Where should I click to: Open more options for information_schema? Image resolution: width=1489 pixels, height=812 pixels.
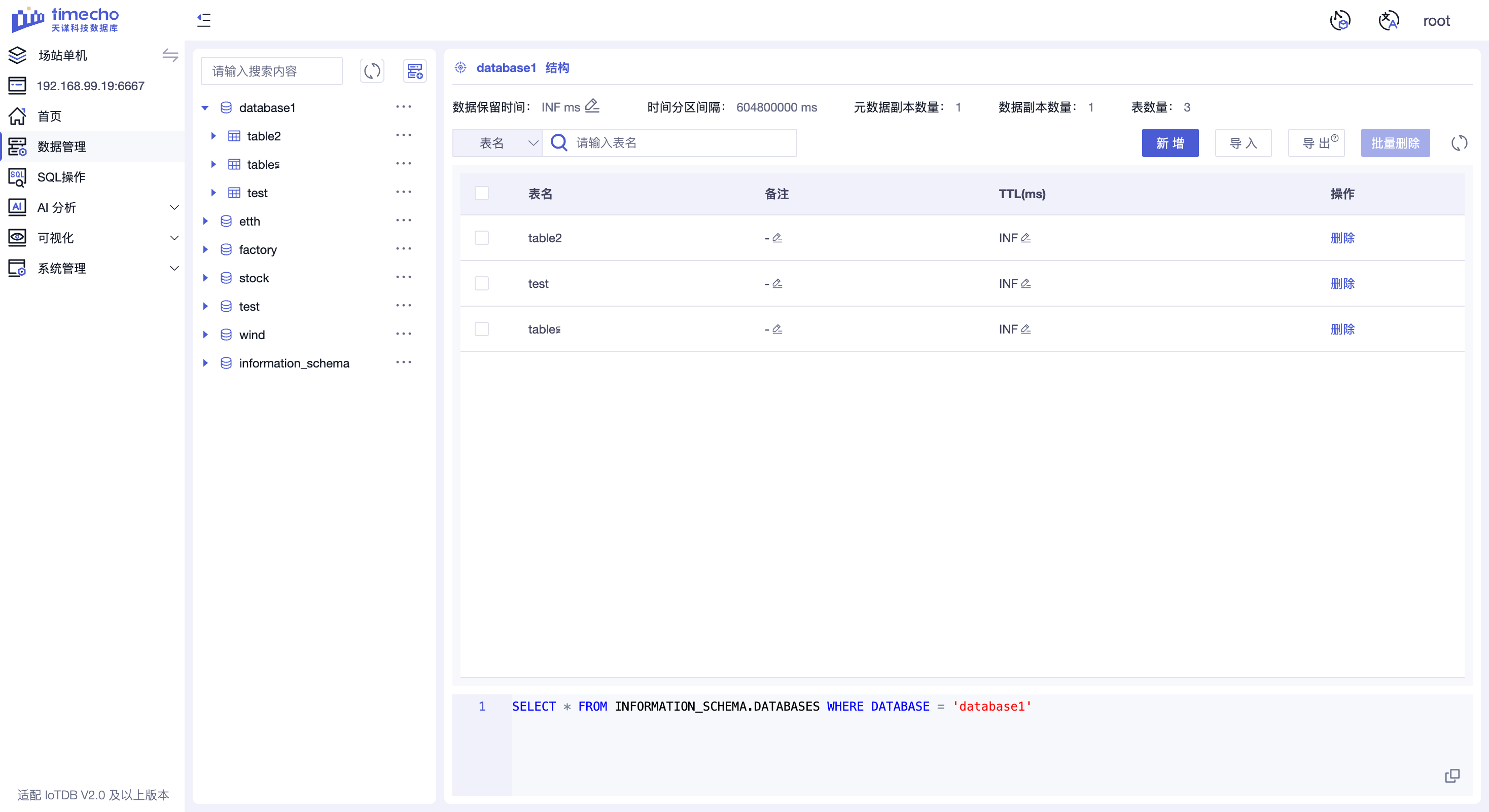click(404, 362)
